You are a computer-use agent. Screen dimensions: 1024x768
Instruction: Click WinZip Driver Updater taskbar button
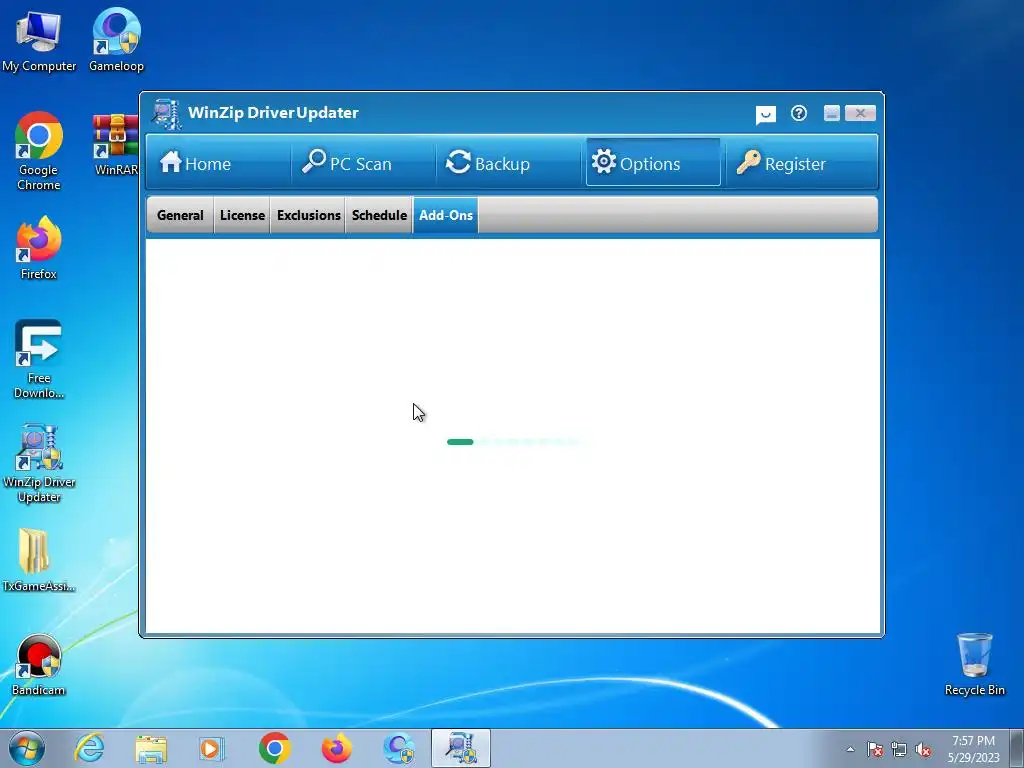click(460, 748)
